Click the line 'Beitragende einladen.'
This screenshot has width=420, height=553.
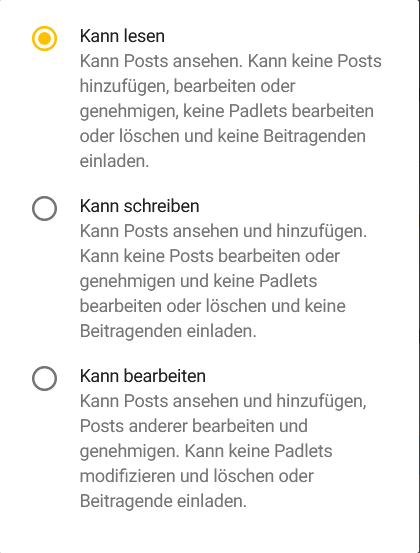(163, 501)
